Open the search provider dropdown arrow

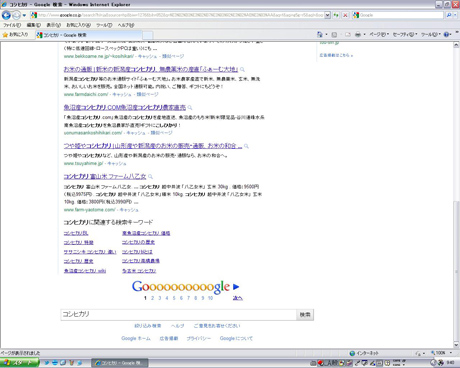455,15
